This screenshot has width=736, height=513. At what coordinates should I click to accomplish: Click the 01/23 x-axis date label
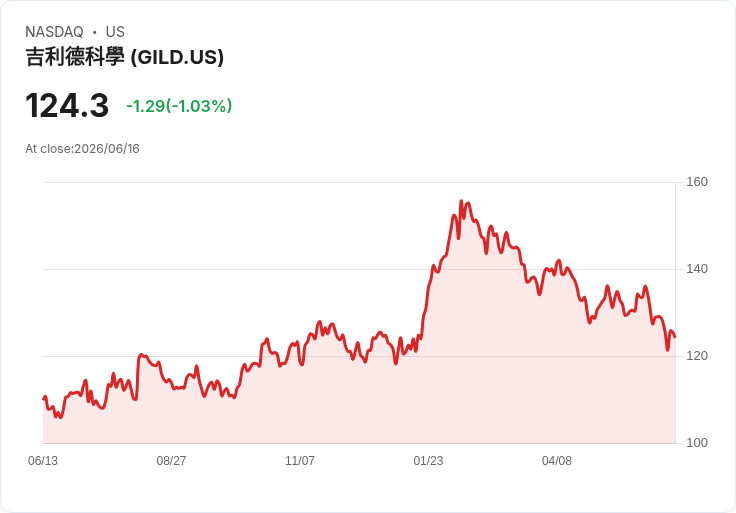(x=428, y=460)
